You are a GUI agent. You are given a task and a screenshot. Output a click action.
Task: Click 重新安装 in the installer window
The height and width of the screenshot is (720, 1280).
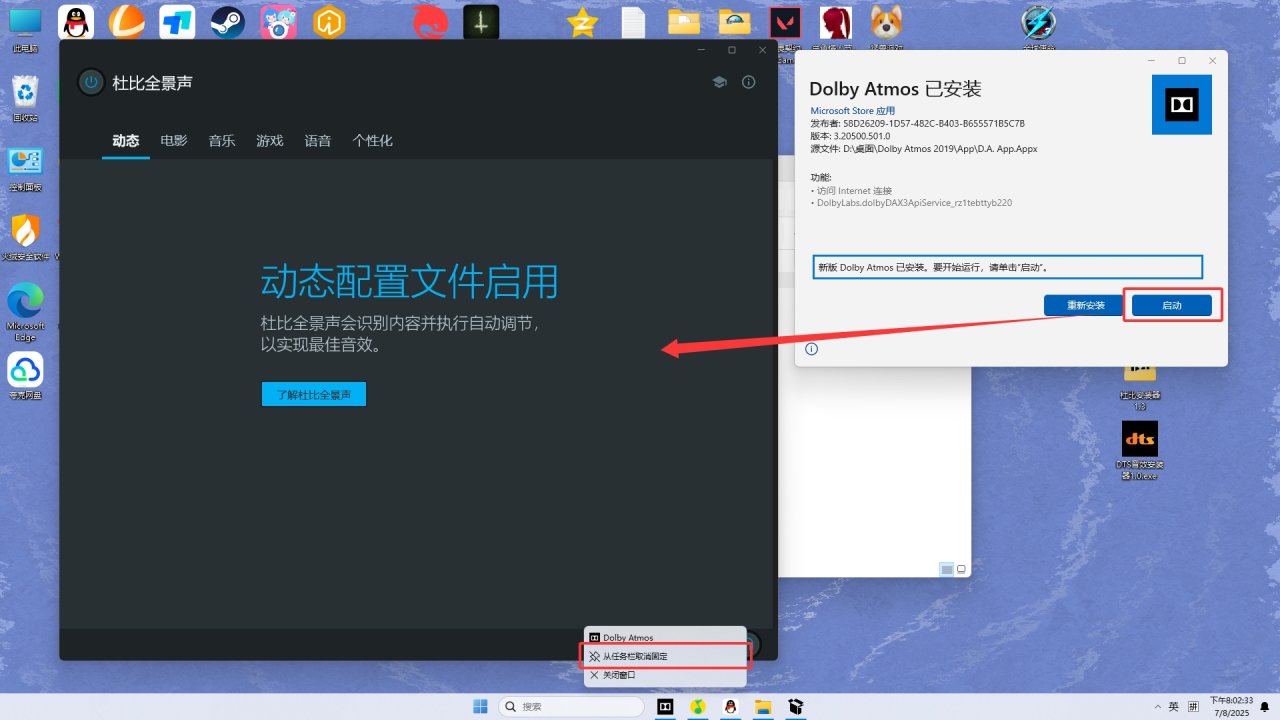[1085, 305]
